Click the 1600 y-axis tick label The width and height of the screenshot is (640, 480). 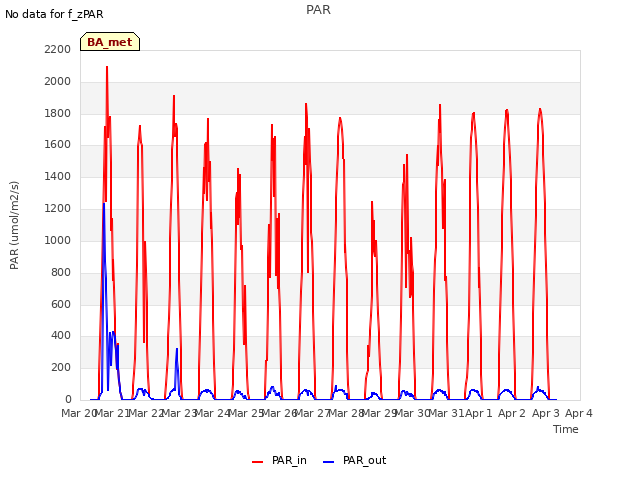[58, 144]
